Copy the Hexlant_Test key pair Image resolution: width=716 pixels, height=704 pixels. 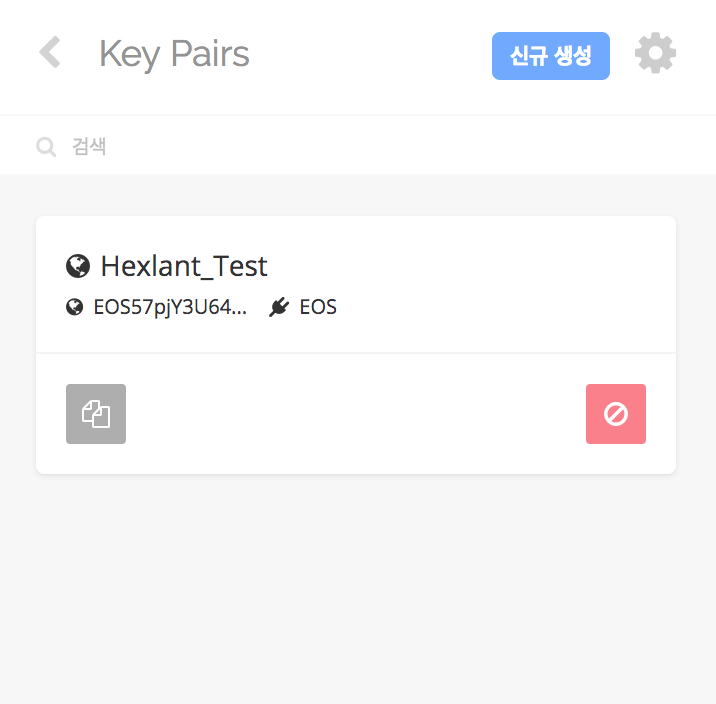click(96, 414)
